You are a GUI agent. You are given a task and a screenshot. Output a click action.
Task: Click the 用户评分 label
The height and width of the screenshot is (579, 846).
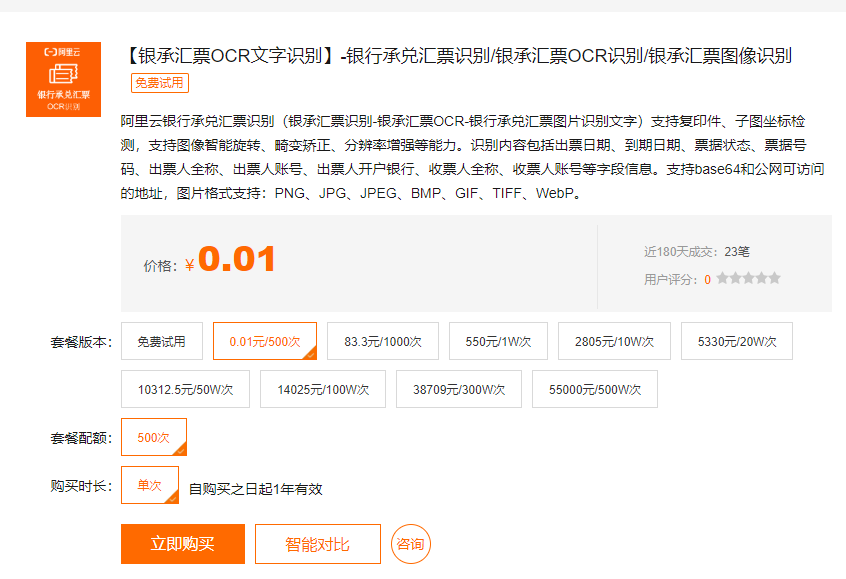point(671,280)
